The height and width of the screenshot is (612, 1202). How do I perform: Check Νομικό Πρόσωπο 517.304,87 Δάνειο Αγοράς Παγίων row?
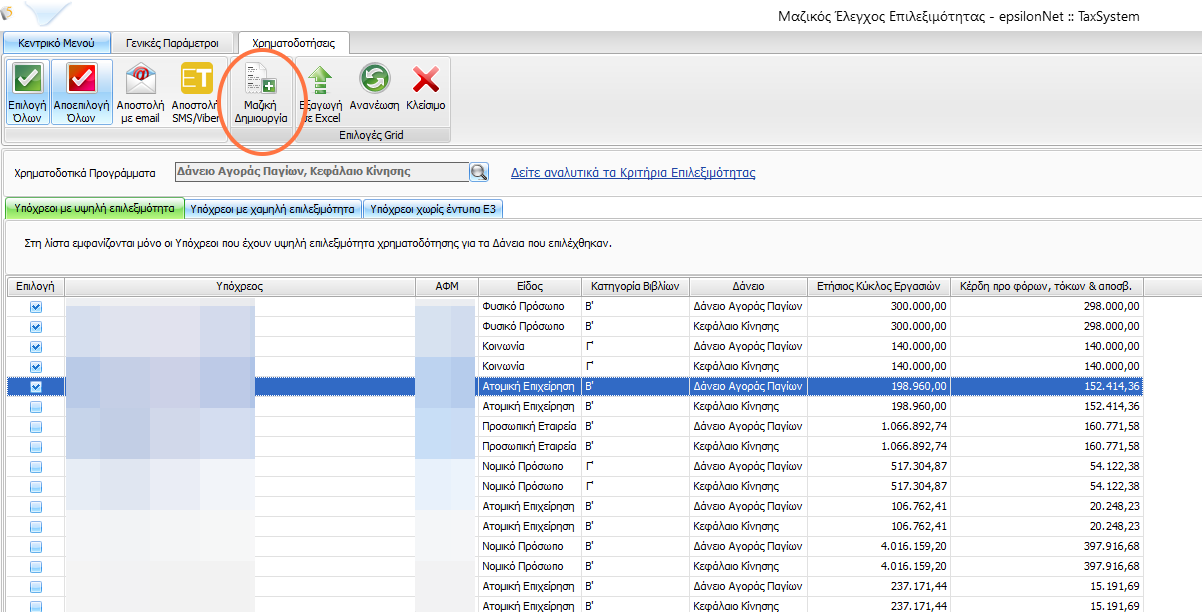36,467
